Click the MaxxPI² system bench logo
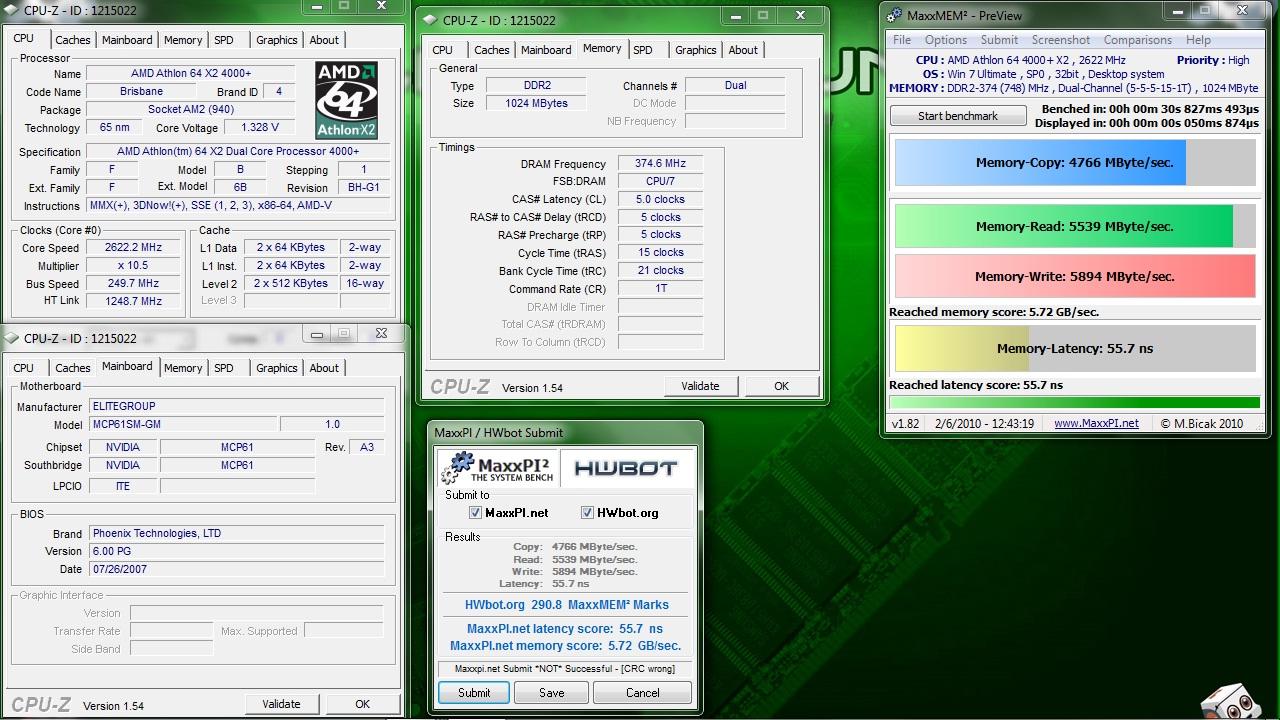This screenshot has height=720, width=1280. pyautogui.click(x=496, y=467)
